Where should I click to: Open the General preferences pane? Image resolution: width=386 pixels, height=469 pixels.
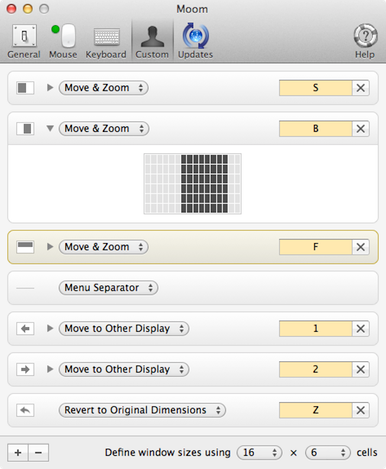pyautogui.click(x=24, y=41)
